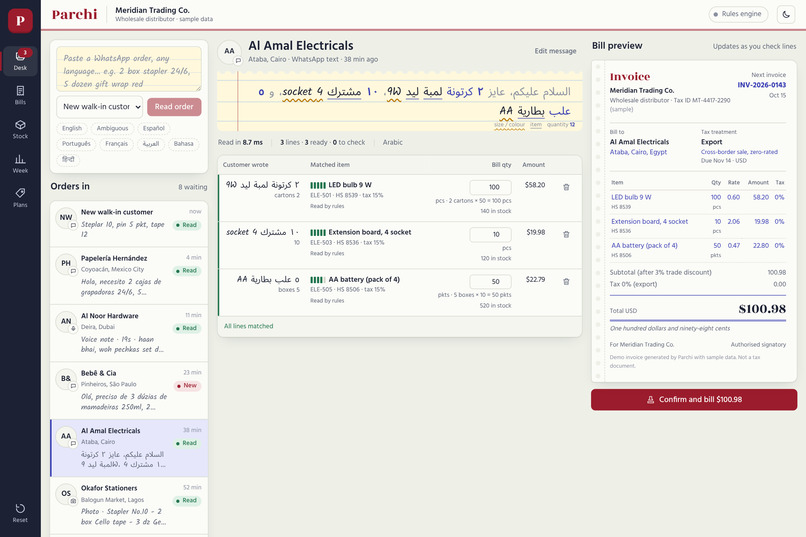Click the Ataba, Cairo, Egypt address link
Viewport: 806px width, 537px height.
(638, 152)
